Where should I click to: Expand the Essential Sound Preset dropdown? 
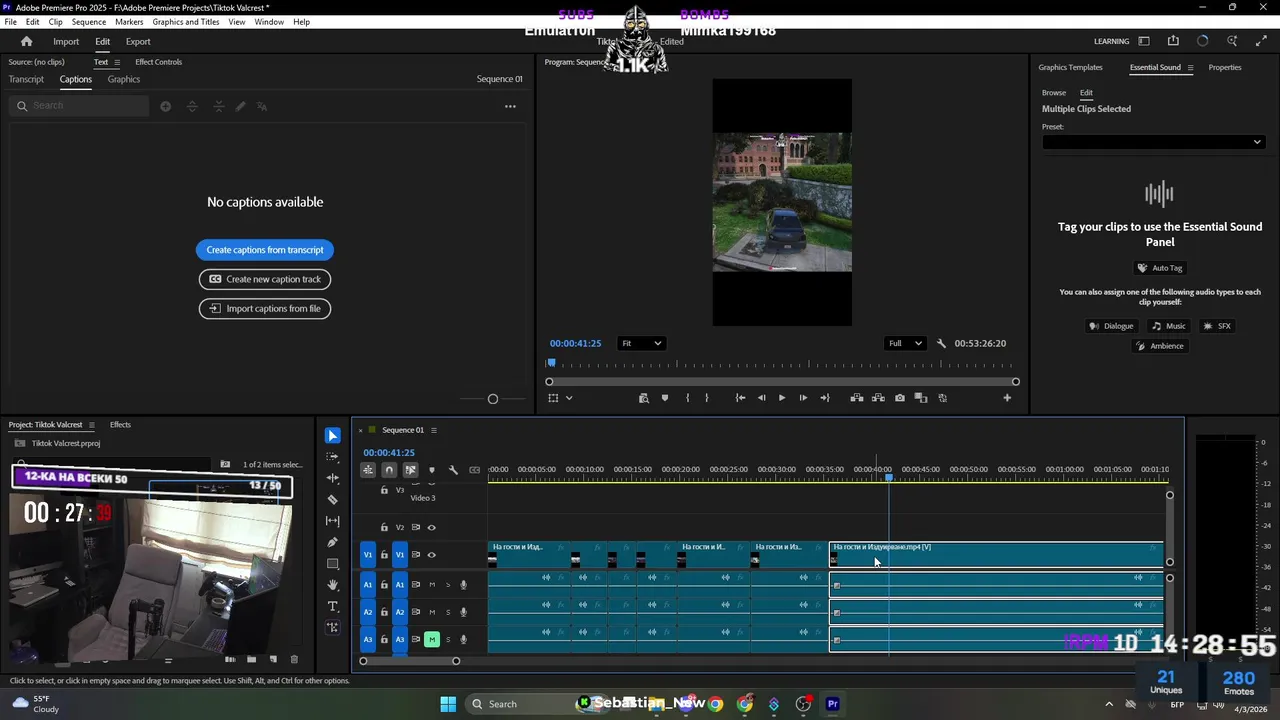1153,142
